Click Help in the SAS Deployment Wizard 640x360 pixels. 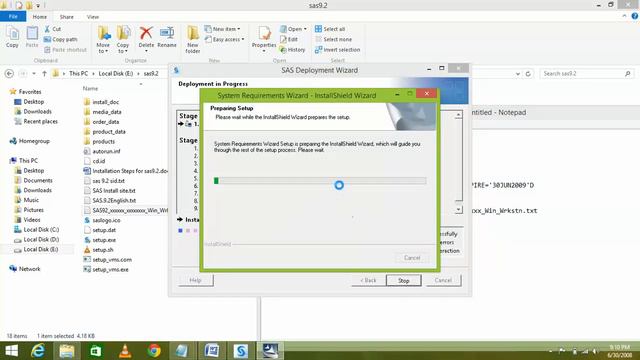pyautogui.click(x=196, y=280)
